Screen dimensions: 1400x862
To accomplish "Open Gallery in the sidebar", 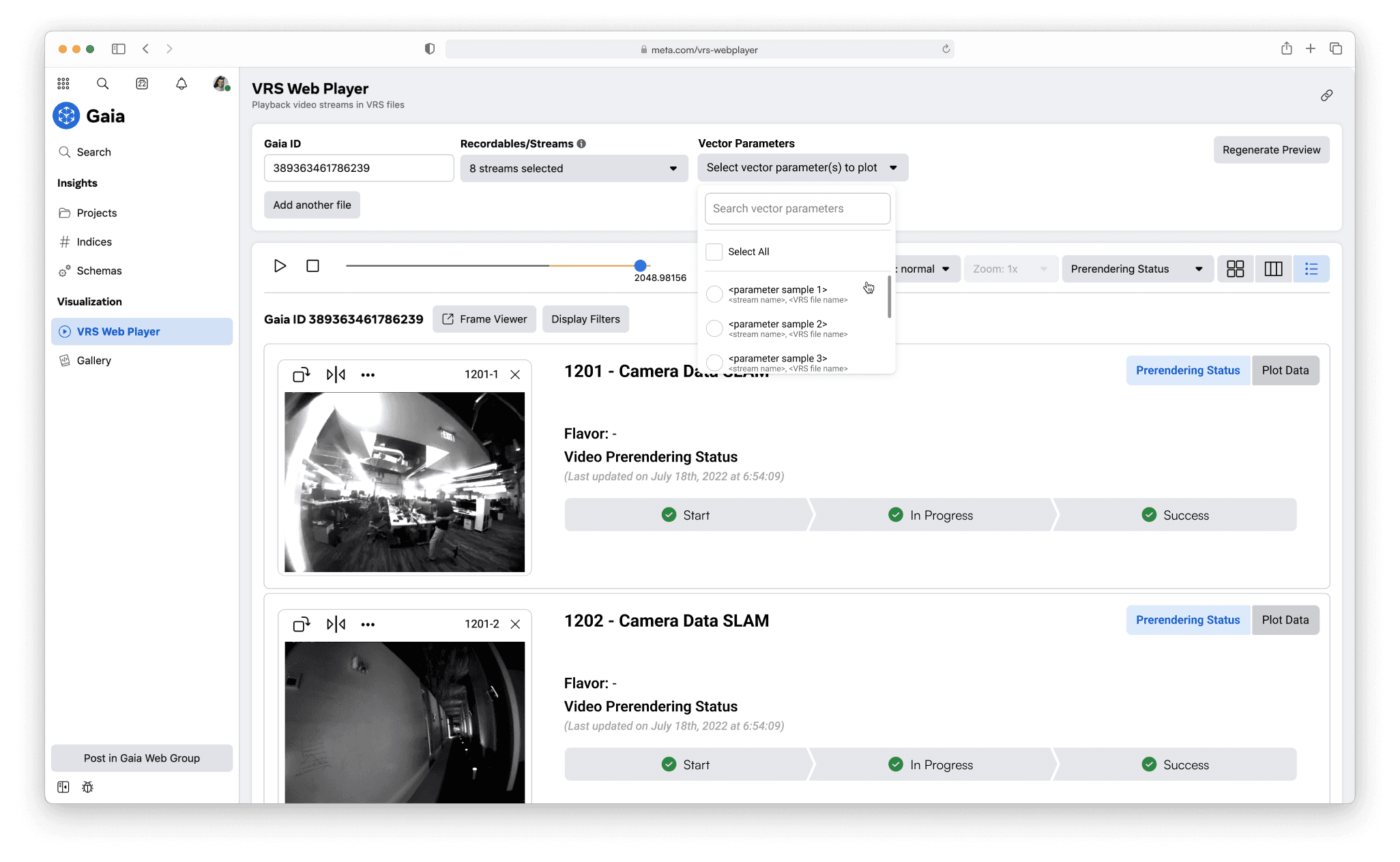I will tap(93, 361).
